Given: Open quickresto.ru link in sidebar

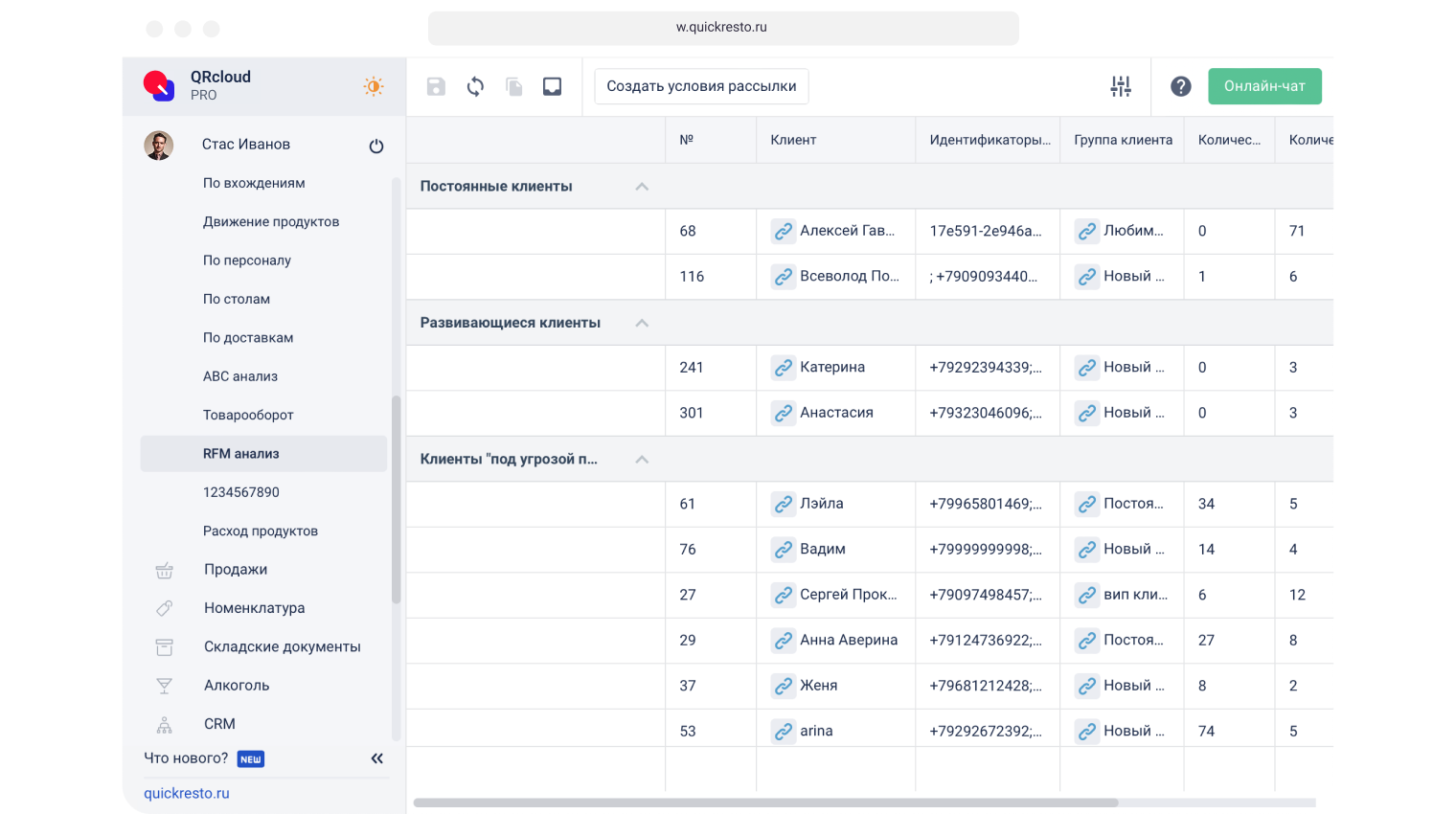Looking at the screenshot, I should coord(187,793).
